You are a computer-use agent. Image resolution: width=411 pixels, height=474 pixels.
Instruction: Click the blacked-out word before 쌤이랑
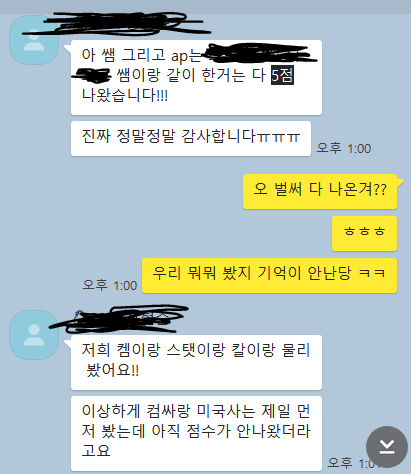91,75
